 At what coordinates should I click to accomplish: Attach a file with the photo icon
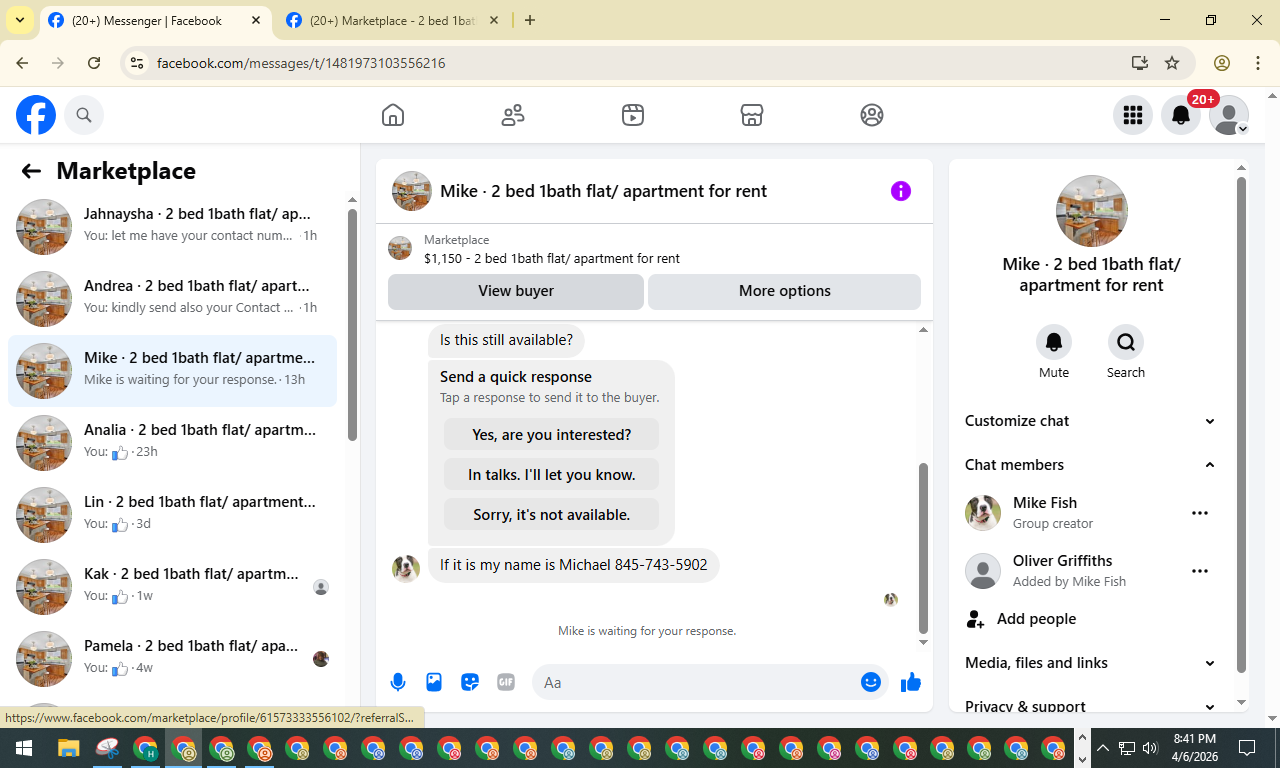point(434,683)
